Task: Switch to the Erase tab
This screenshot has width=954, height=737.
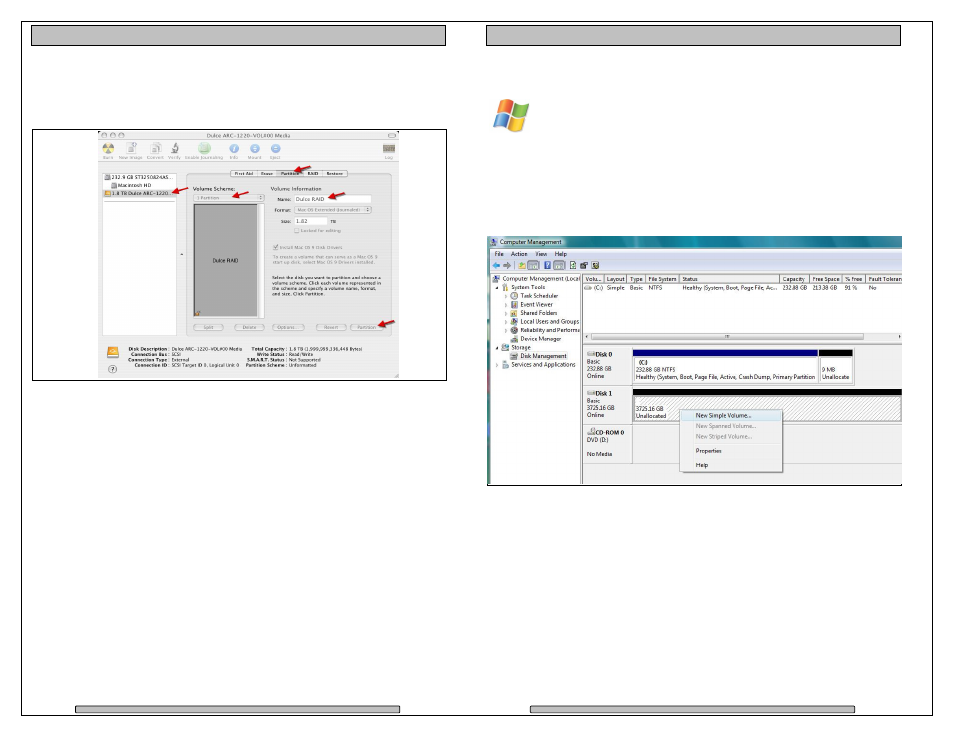Action: coord(266,173)
